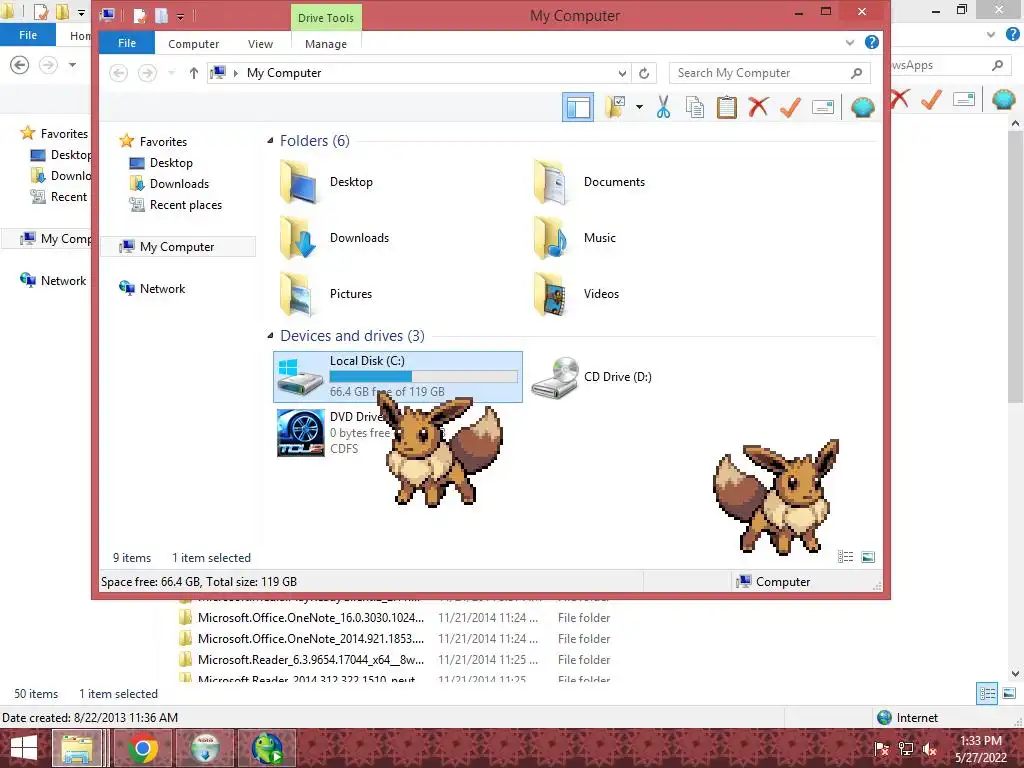Image resolution: width=1024 pixels, height=768 pixels.
Task: Switch background window to details view
Action: tap(987, 694)
